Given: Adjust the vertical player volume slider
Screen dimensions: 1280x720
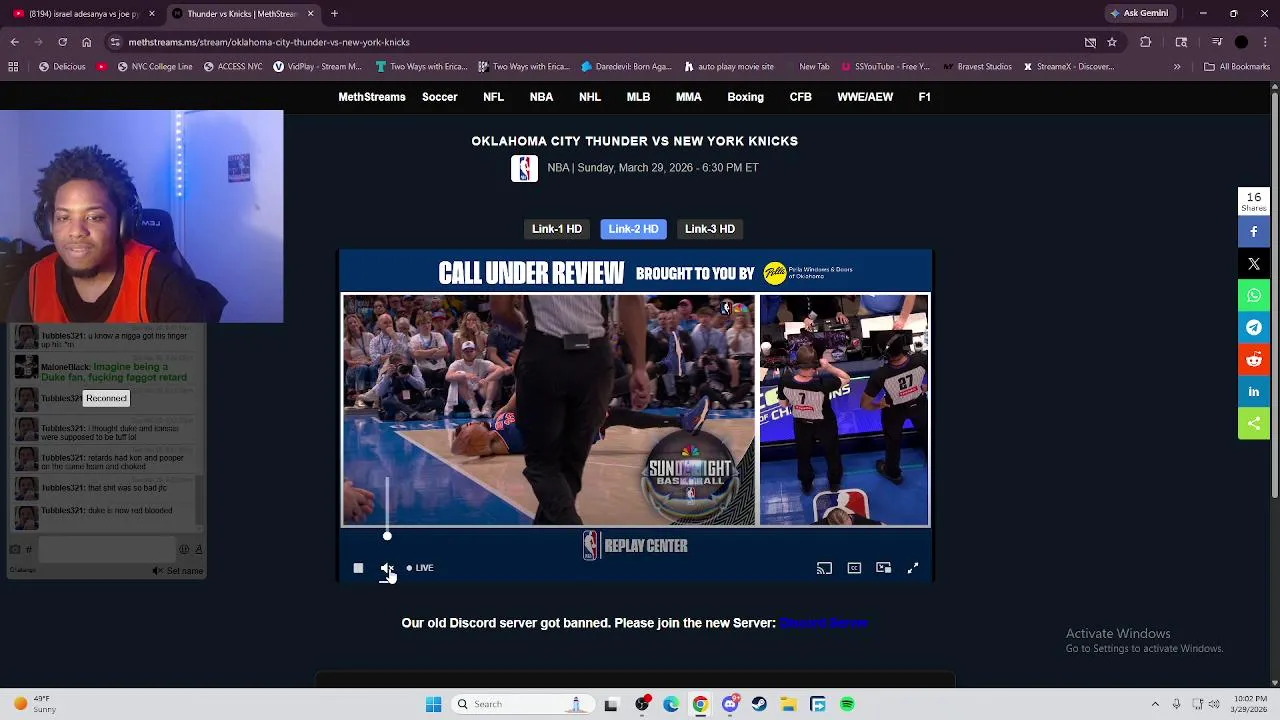Looking at the screenshot, I should tap(387, 508).
